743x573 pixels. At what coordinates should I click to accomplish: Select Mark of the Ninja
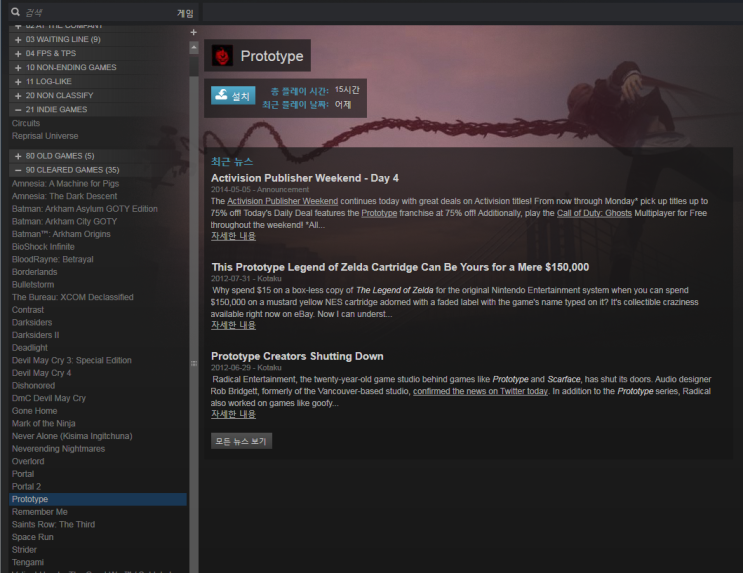pyautogui.click(x=44, y=424)
